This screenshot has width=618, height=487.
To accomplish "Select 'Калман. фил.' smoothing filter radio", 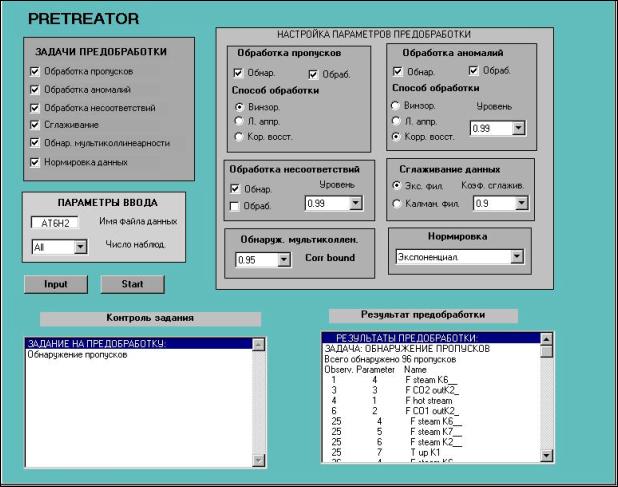I will coord(397,203).
